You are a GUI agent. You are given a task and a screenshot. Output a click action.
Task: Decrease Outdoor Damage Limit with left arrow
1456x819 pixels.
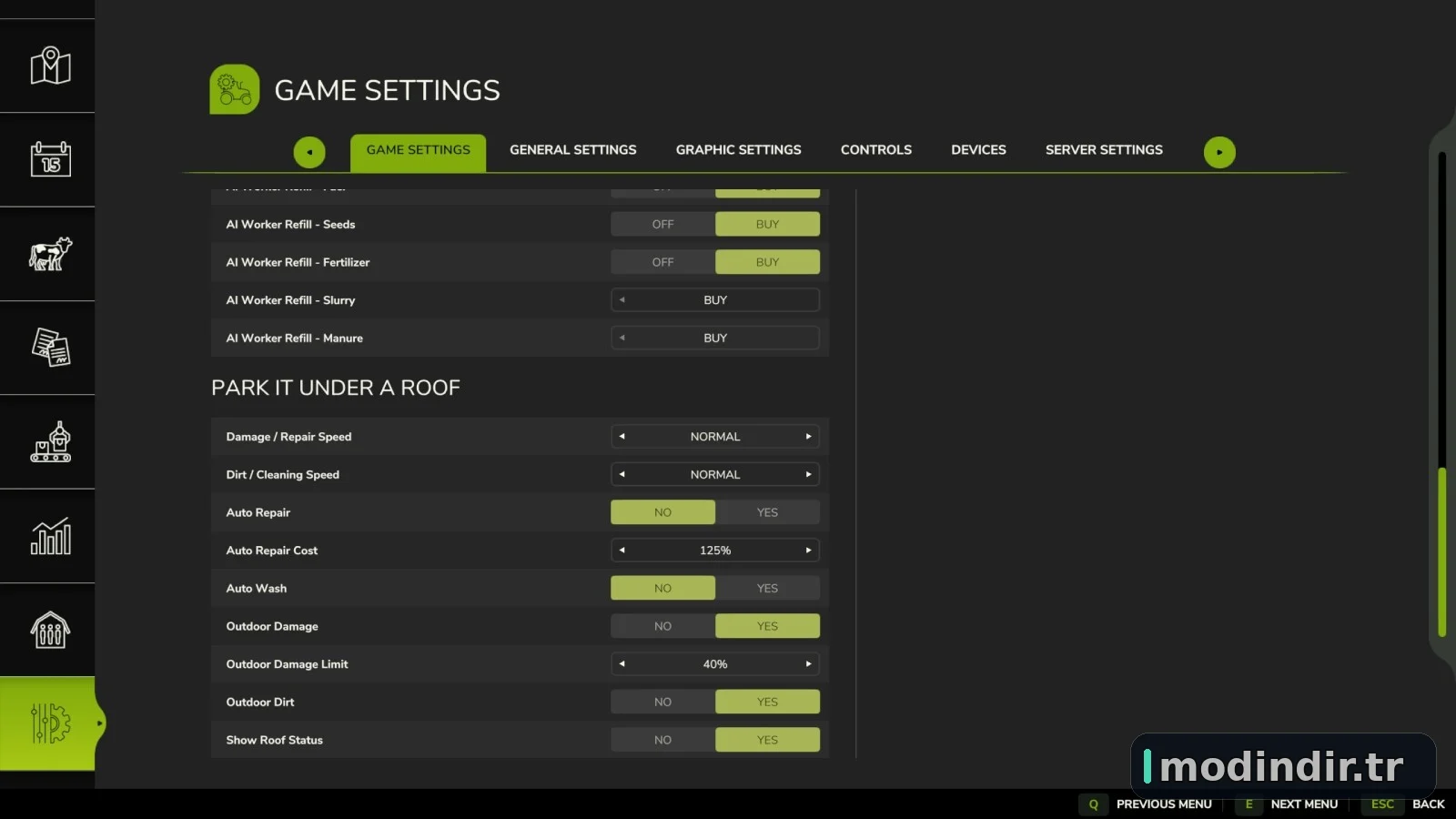coord(622,664)
